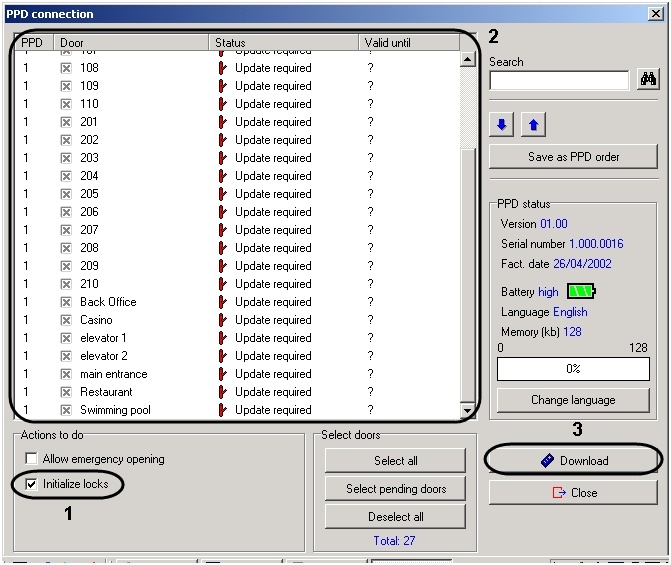Click the red status flag for door 108
The image size is (671, 565).
tap(222, 68)
